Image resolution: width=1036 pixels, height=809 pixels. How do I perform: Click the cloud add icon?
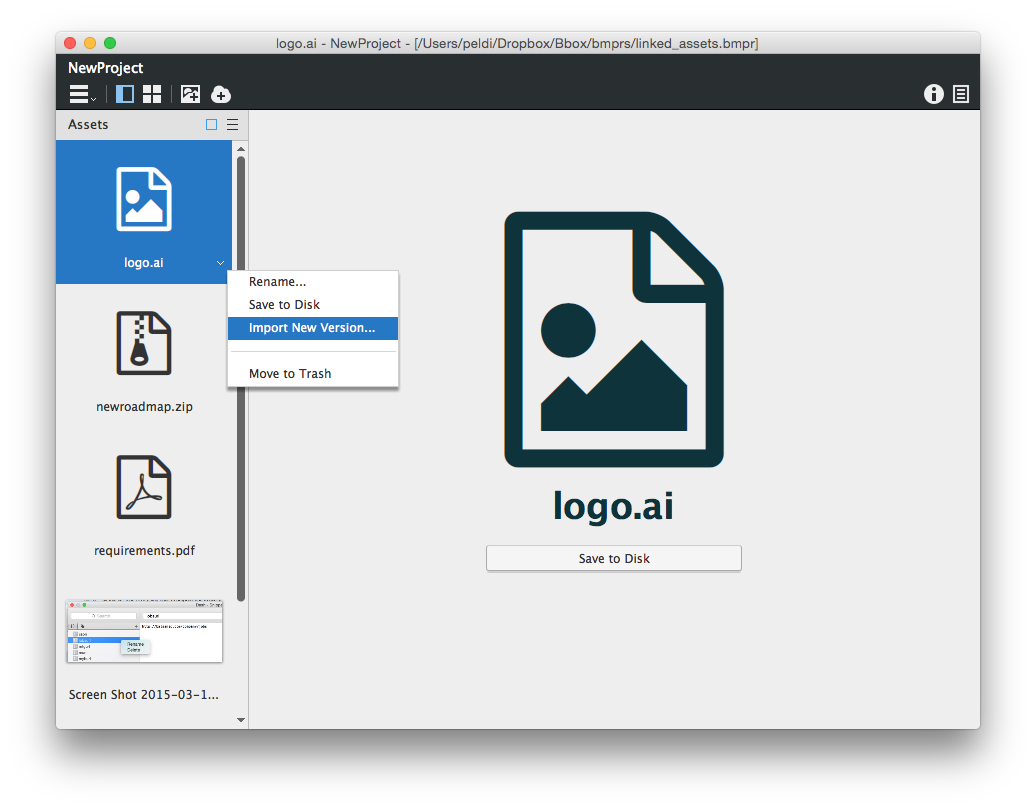coord(221,94)
